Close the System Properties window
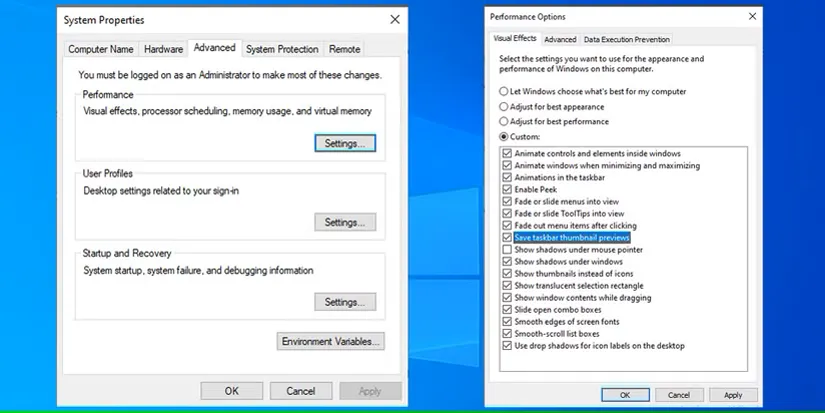This screenshot has height=413, width=825. [x=395, y=20]
